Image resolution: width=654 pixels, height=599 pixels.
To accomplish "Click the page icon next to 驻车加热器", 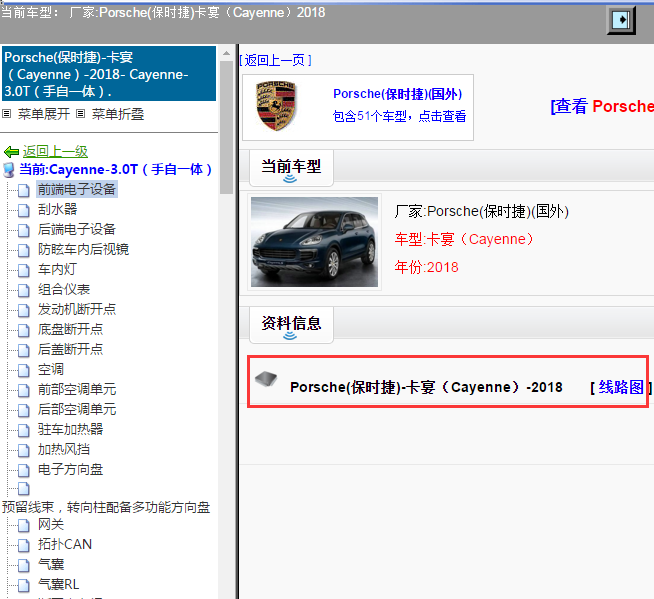I will pos(24,430).
